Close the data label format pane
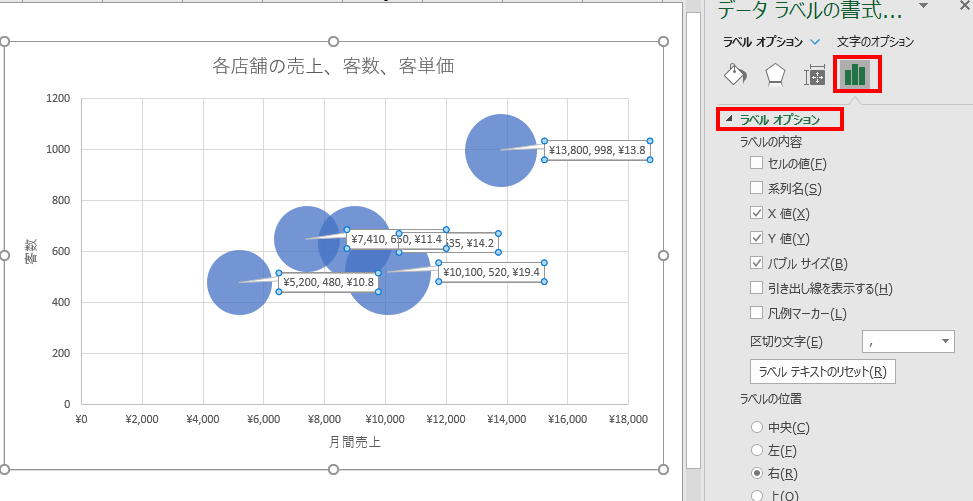973x501 pixels. pyautogui.click(x=966, y=6)
